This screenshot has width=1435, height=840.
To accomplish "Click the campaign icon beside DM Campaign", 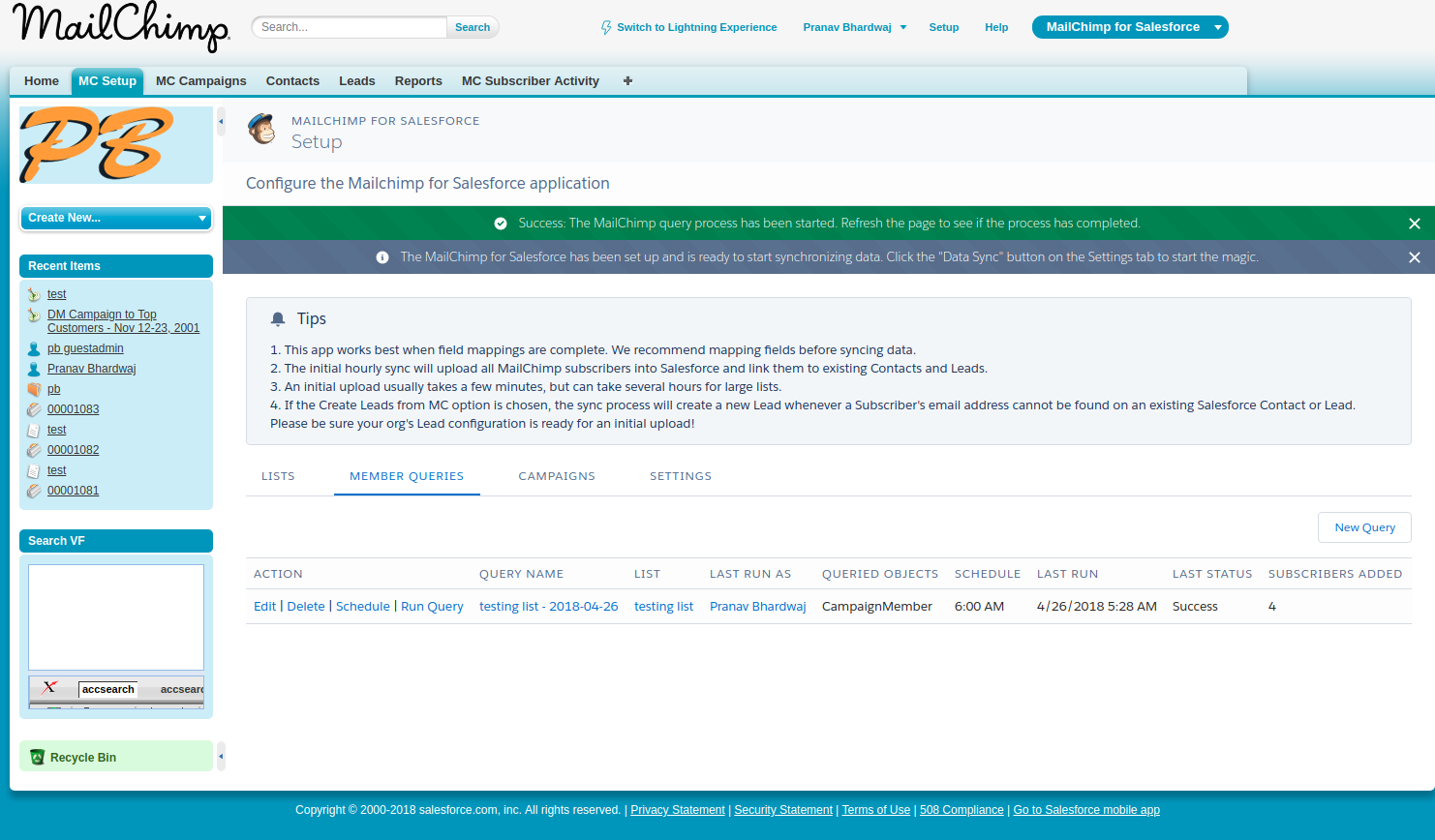I will 34,315.
